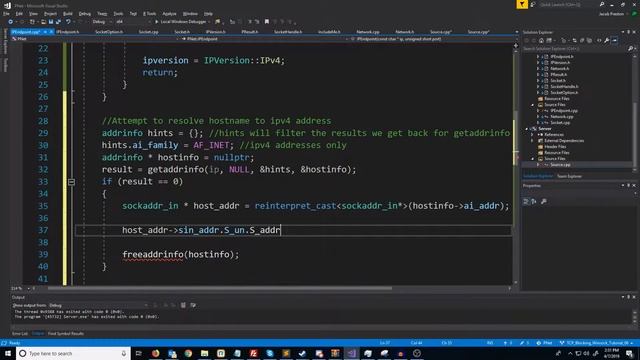Screen dimensions: 640x360
Task: Switch to the Solution Explorer bottom tab
Action: 538,176
